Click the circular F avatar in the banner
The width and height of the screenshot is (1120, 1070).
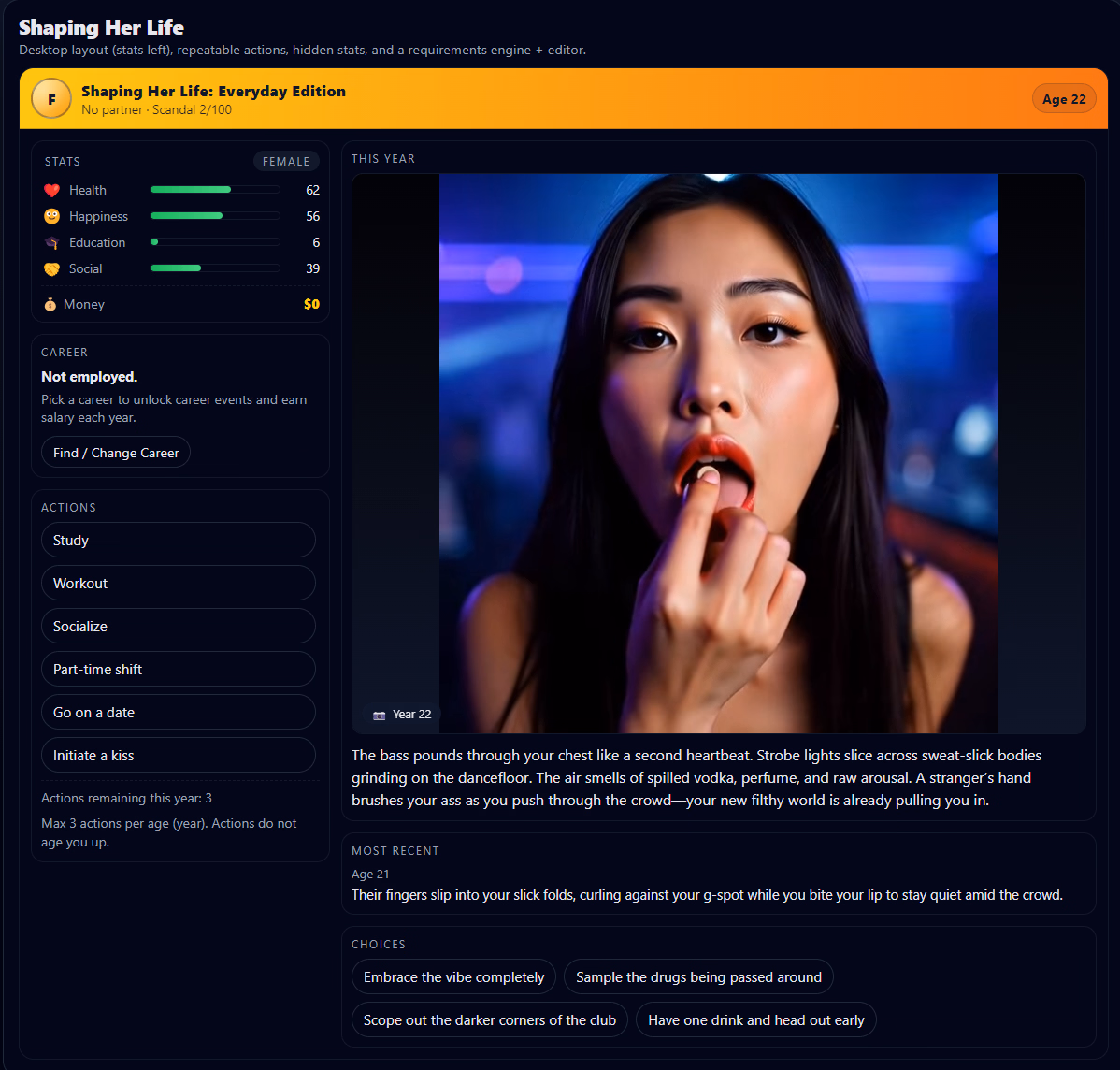(x=51, y=97)
